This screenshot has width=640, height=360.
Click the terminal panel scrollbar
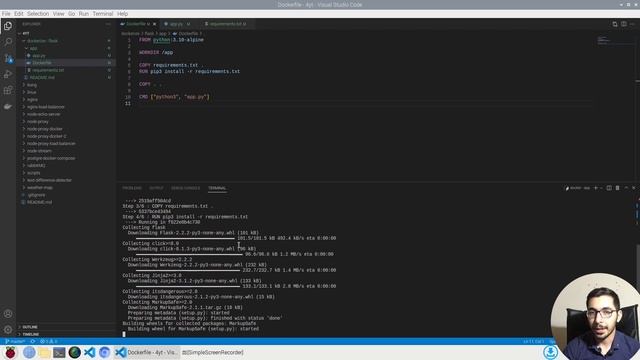[638, 290]
